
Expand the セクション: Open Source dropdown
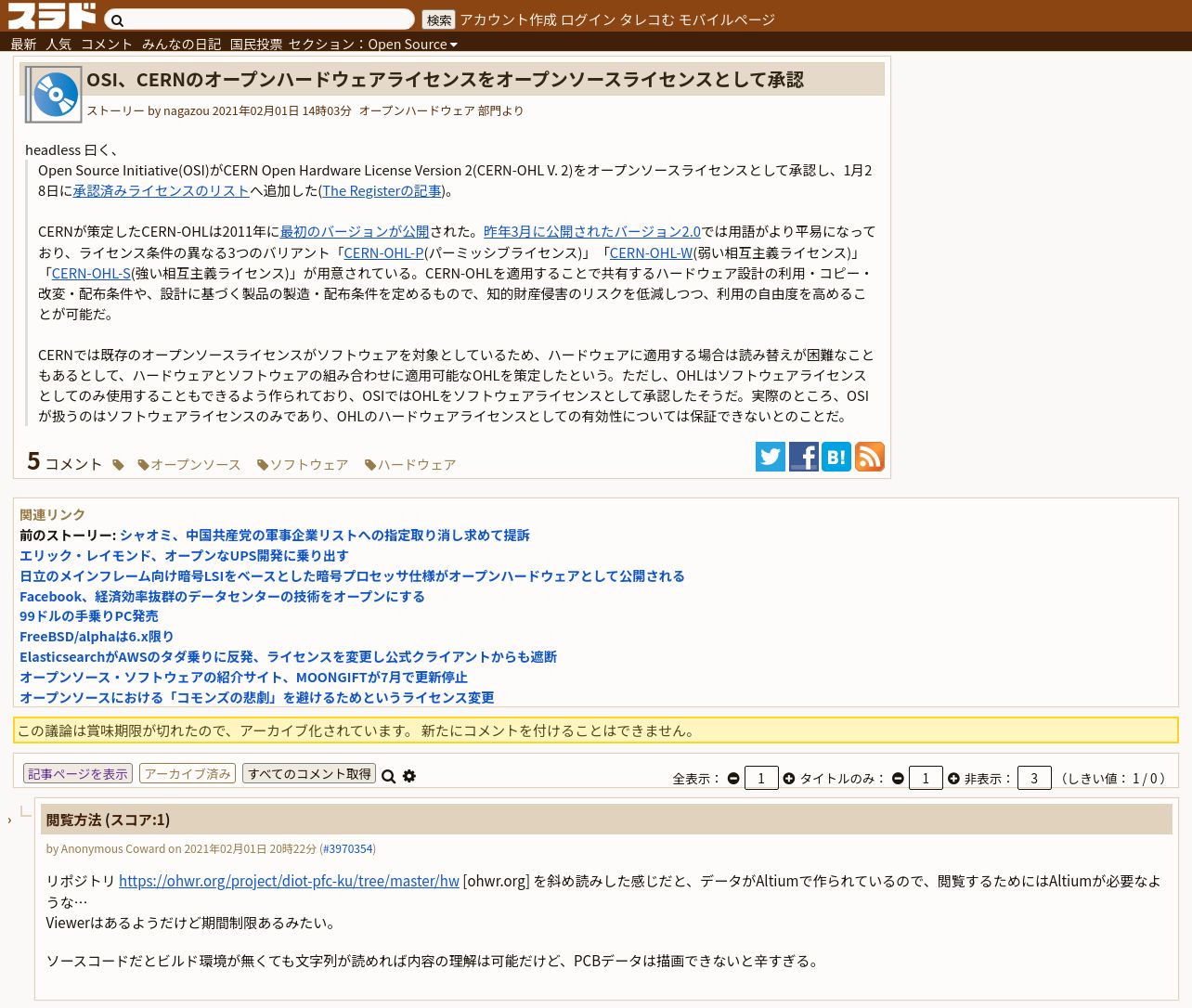click(x=373, y=44)
